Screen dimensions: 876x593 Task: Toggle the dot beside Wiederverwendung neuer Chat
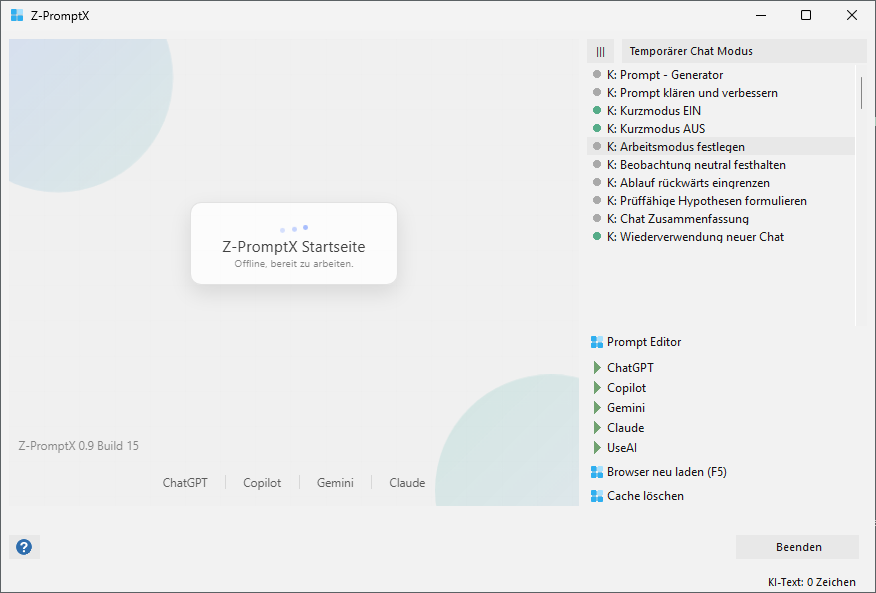click(x=597, y=237)
